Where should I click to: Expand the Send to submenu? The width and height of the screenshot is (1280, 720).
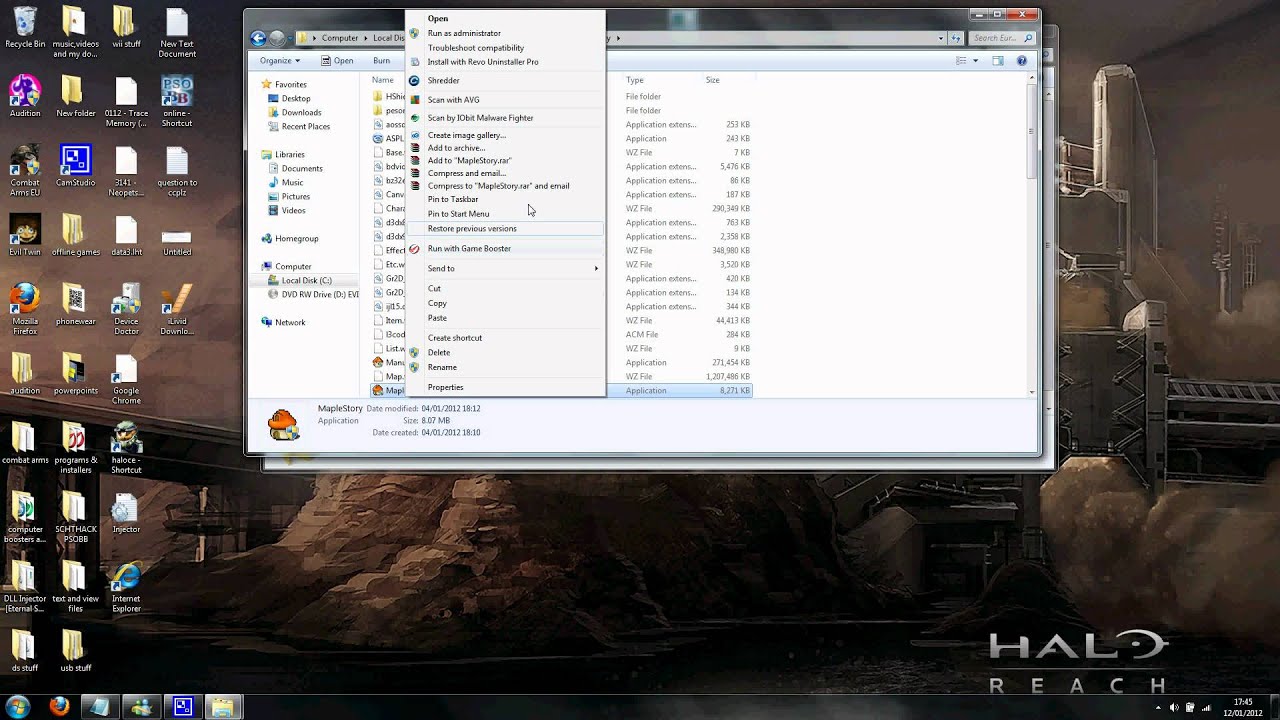coord(505,268)
